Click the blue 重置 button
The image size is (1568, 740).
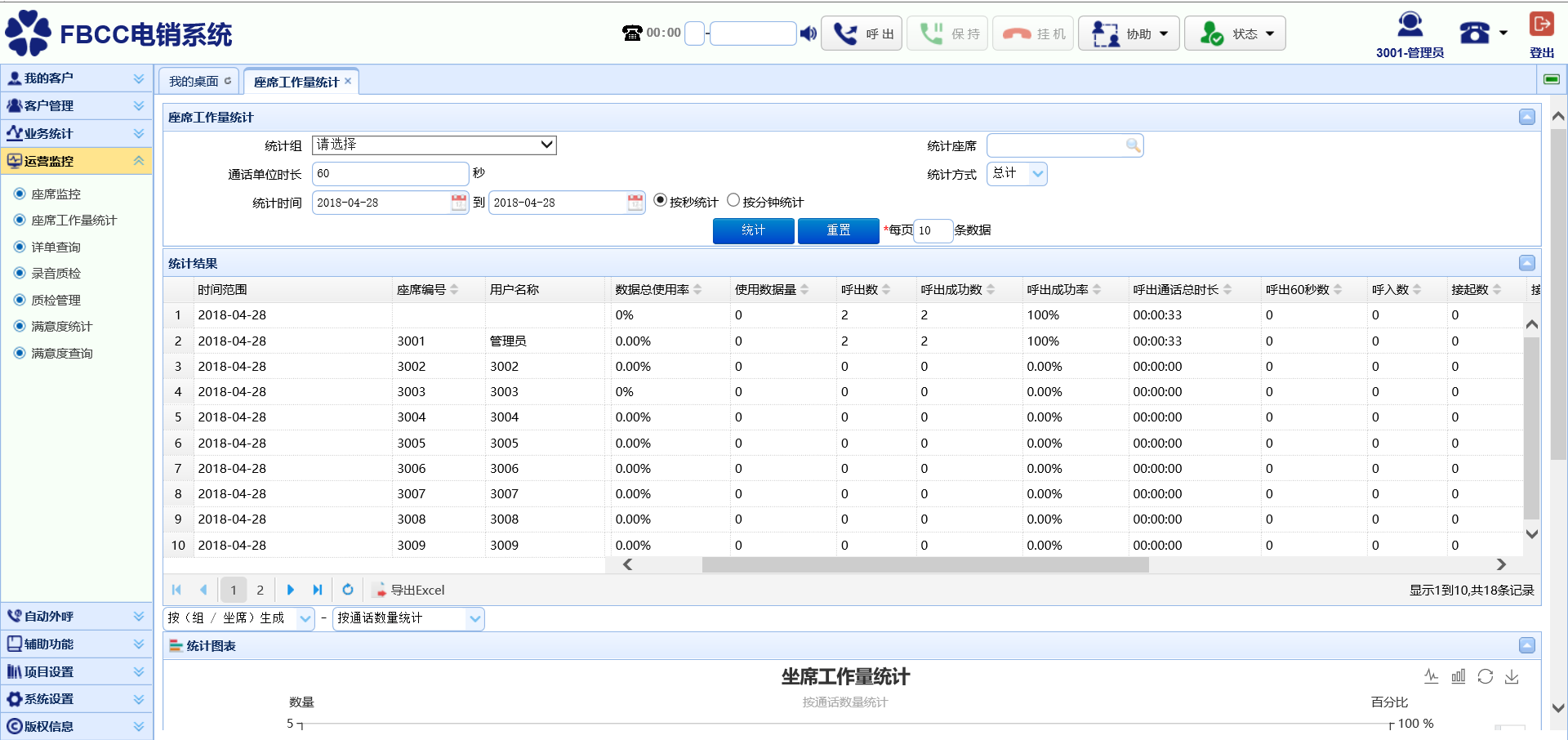click(x=838, y=230)
